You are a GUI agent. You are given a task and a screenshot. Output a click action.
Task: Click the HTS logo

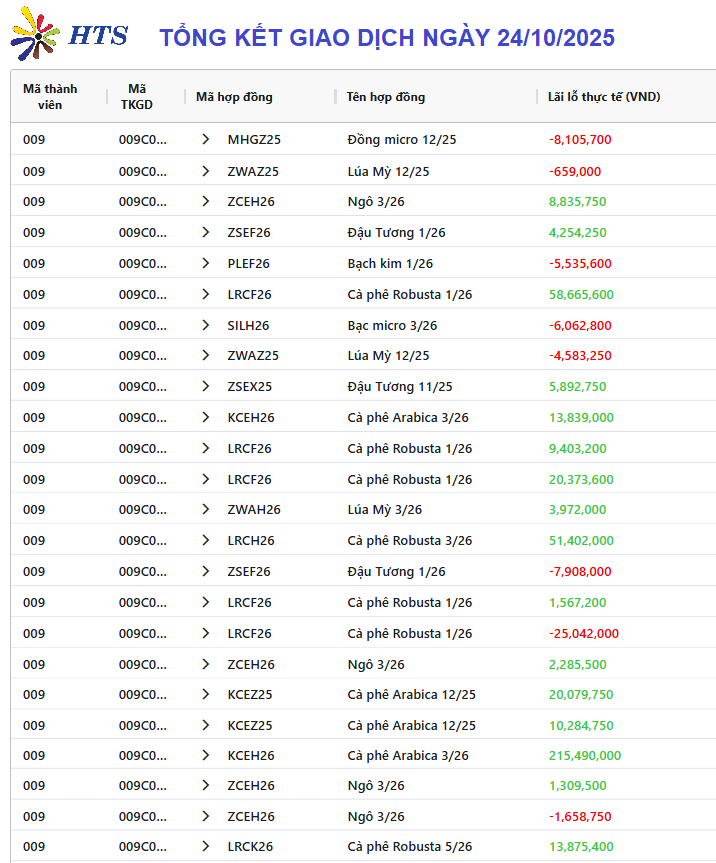point(69,34)
